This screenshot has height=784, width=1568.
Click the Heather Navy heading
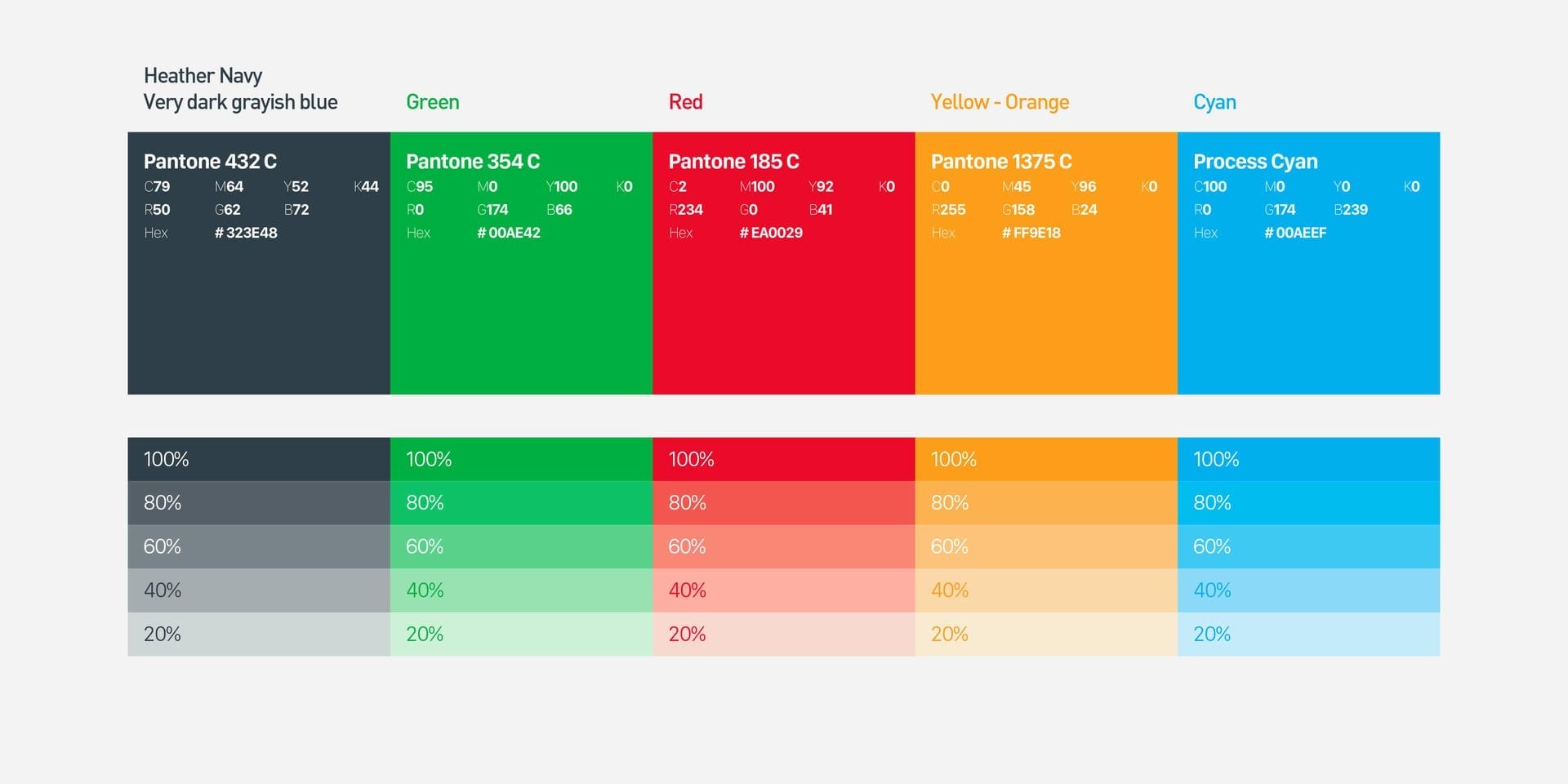(203, 76)
